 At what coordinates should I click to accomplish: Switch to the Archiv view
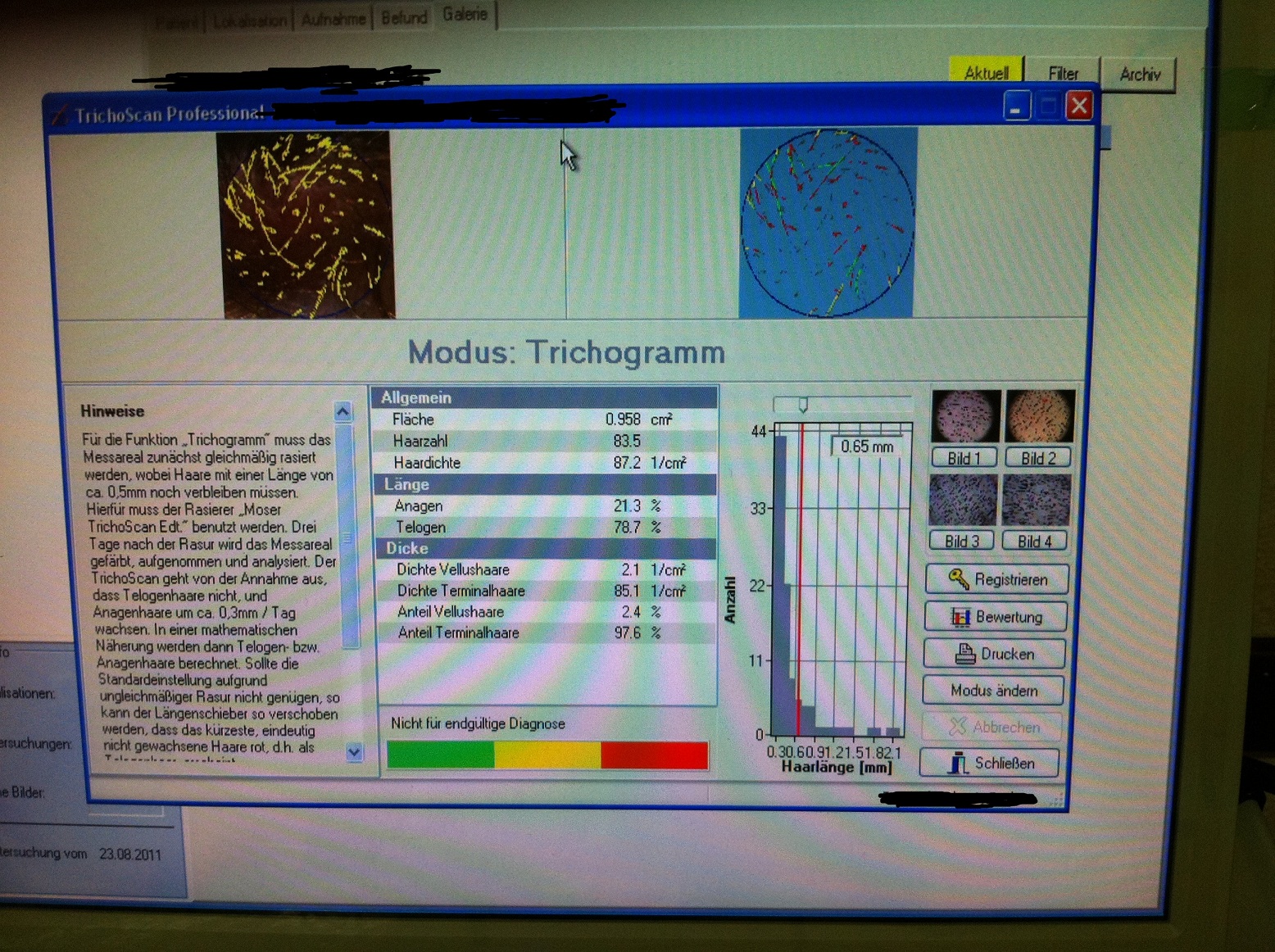(1139, 75)
